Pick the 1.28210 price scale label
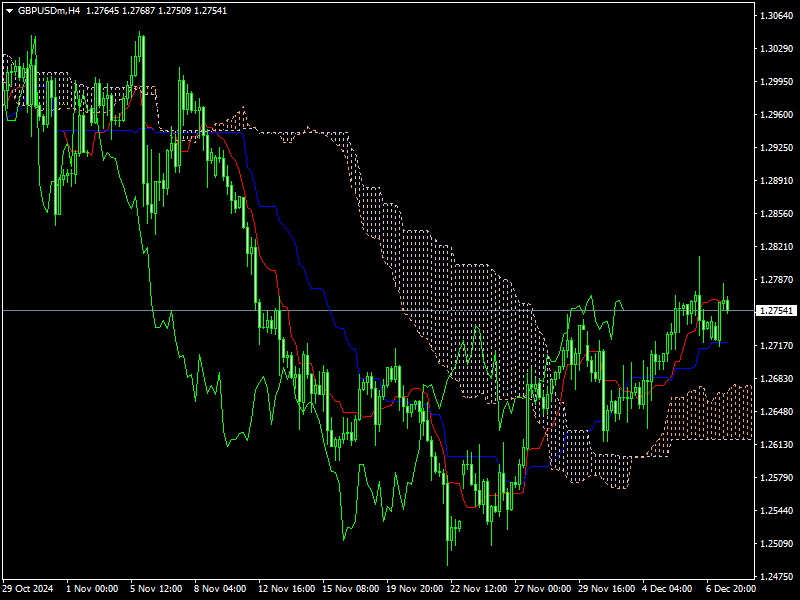800x600 pixels. pyautogui.click(x=777, y=247)
